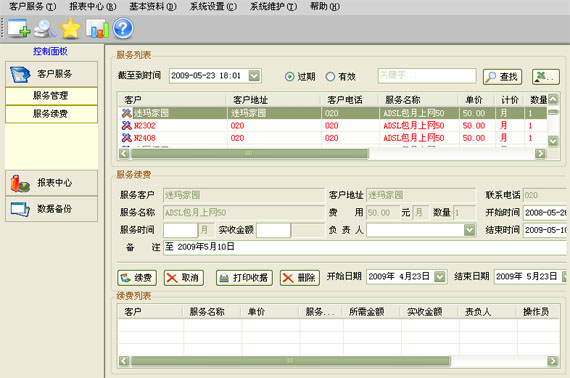The height and width of the screenshot is (378, 570).
Task: Select the 过期 radio button
Action: click(289, 77)
